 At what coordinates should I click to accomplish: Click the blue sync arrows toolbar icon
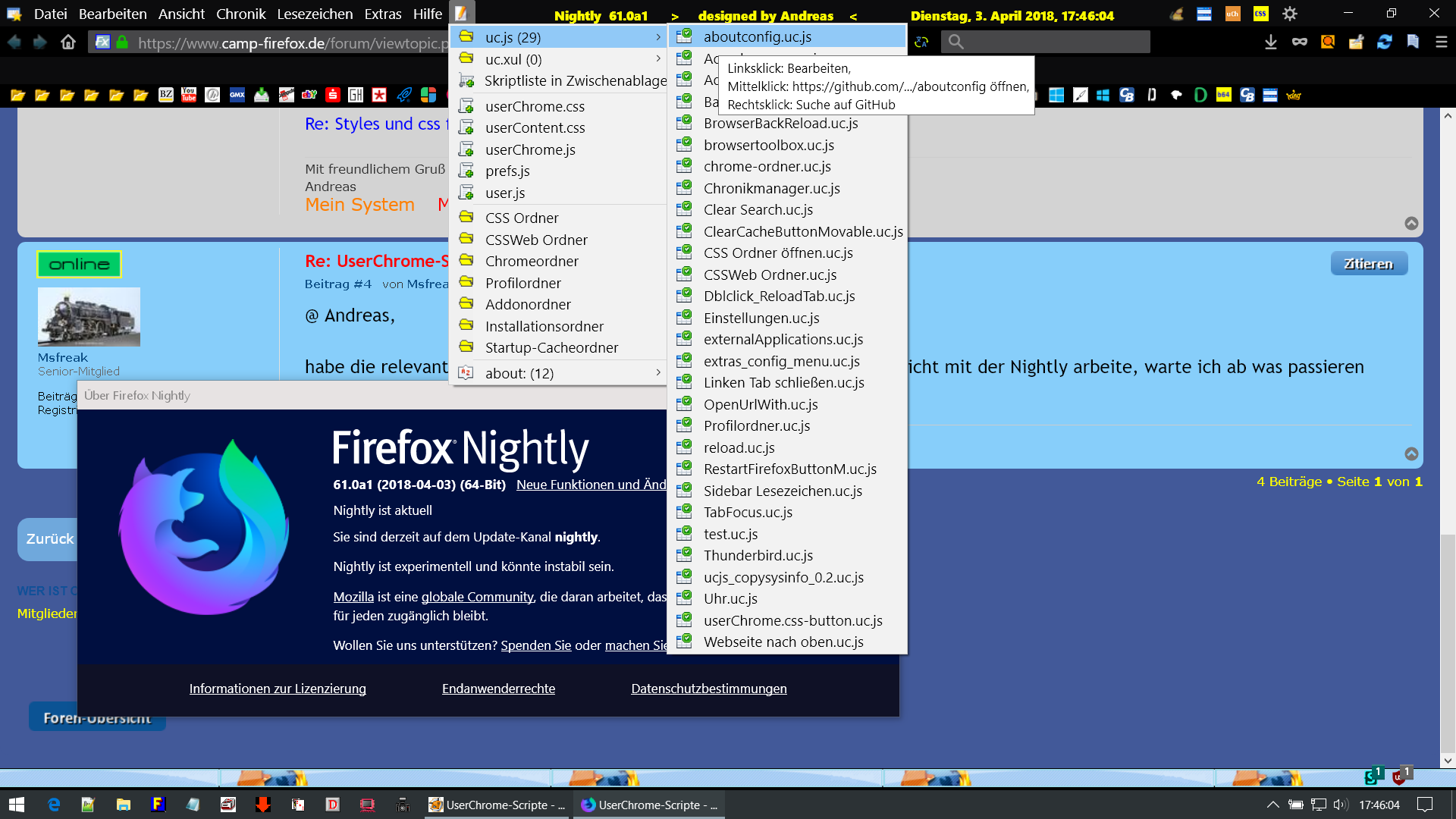pos(1384,42)
